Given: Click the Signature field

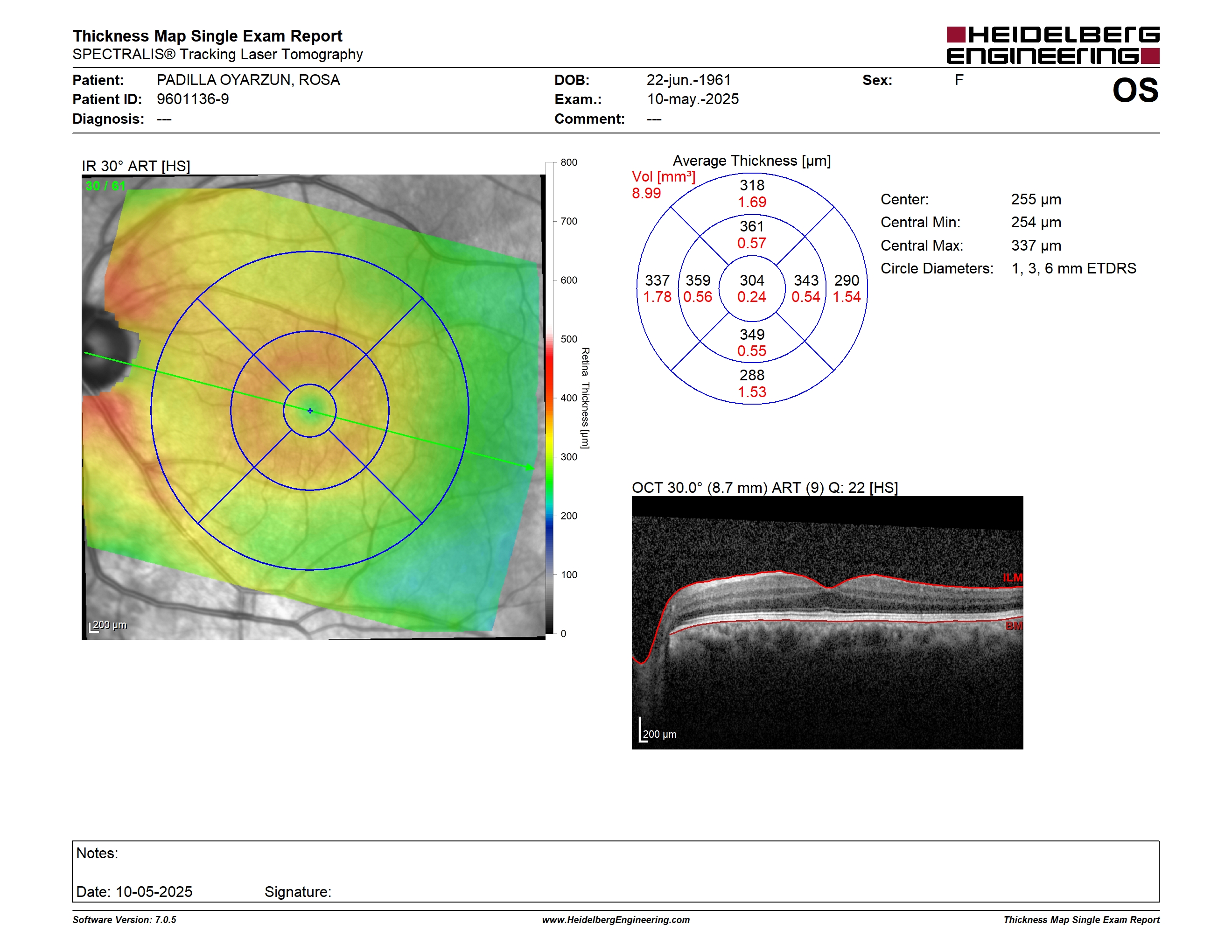Looking at the screenshot, I should click(x=298, y=892).
